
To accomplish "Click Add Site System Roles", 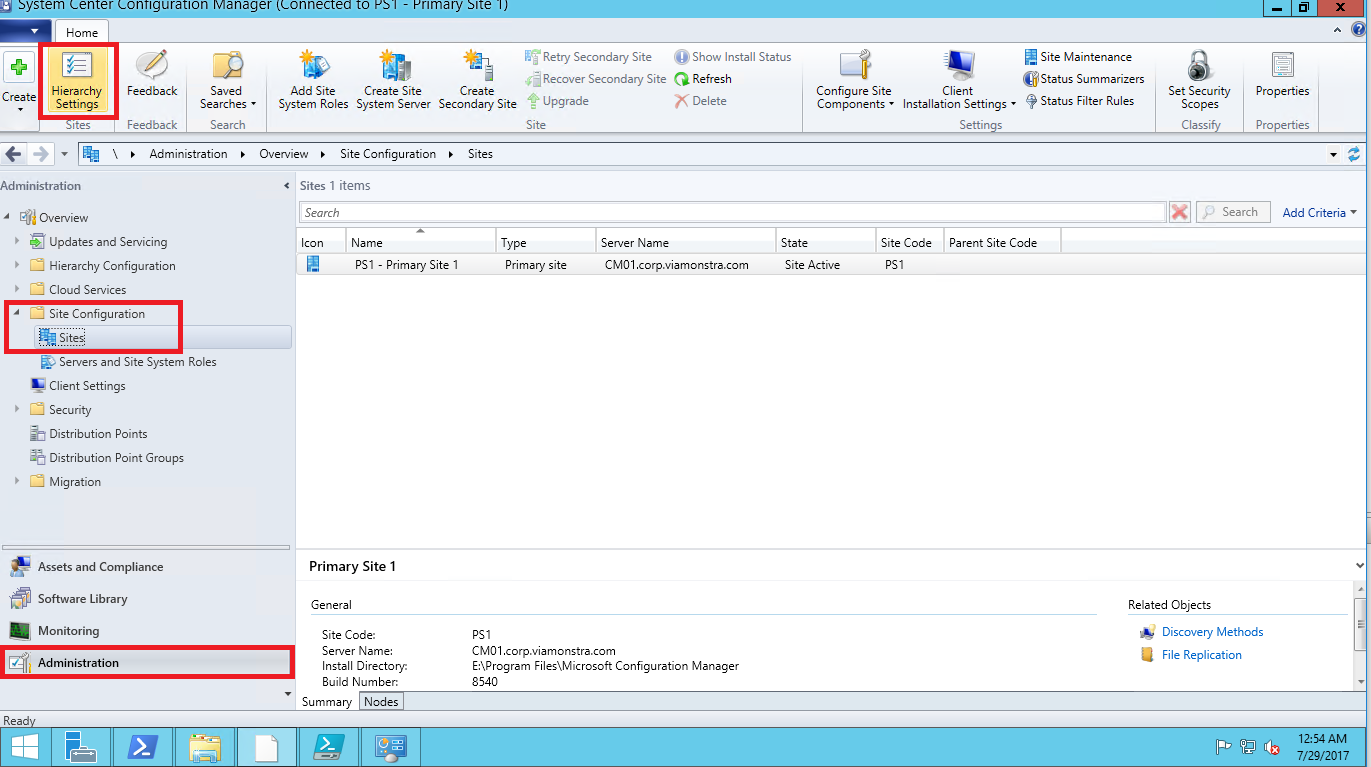I will (313, 81).
